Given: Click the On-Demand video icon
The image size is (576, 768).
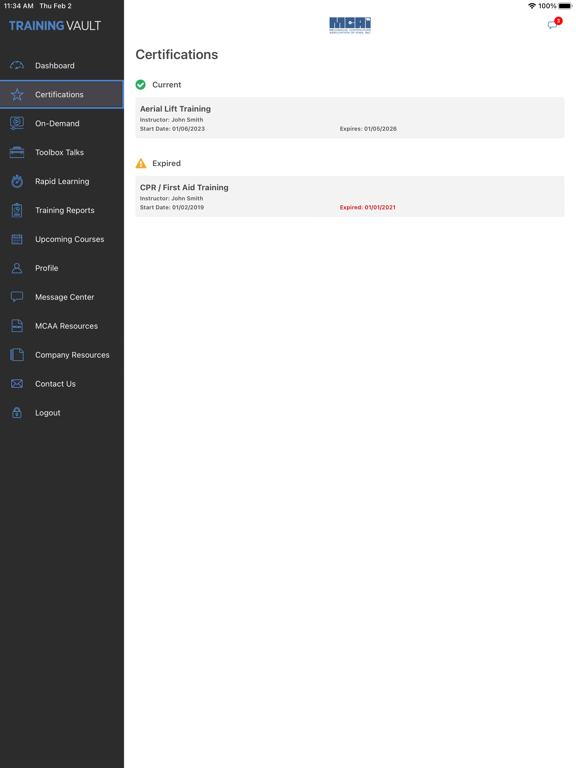Looking at the screenshot, I should point(17,123).
